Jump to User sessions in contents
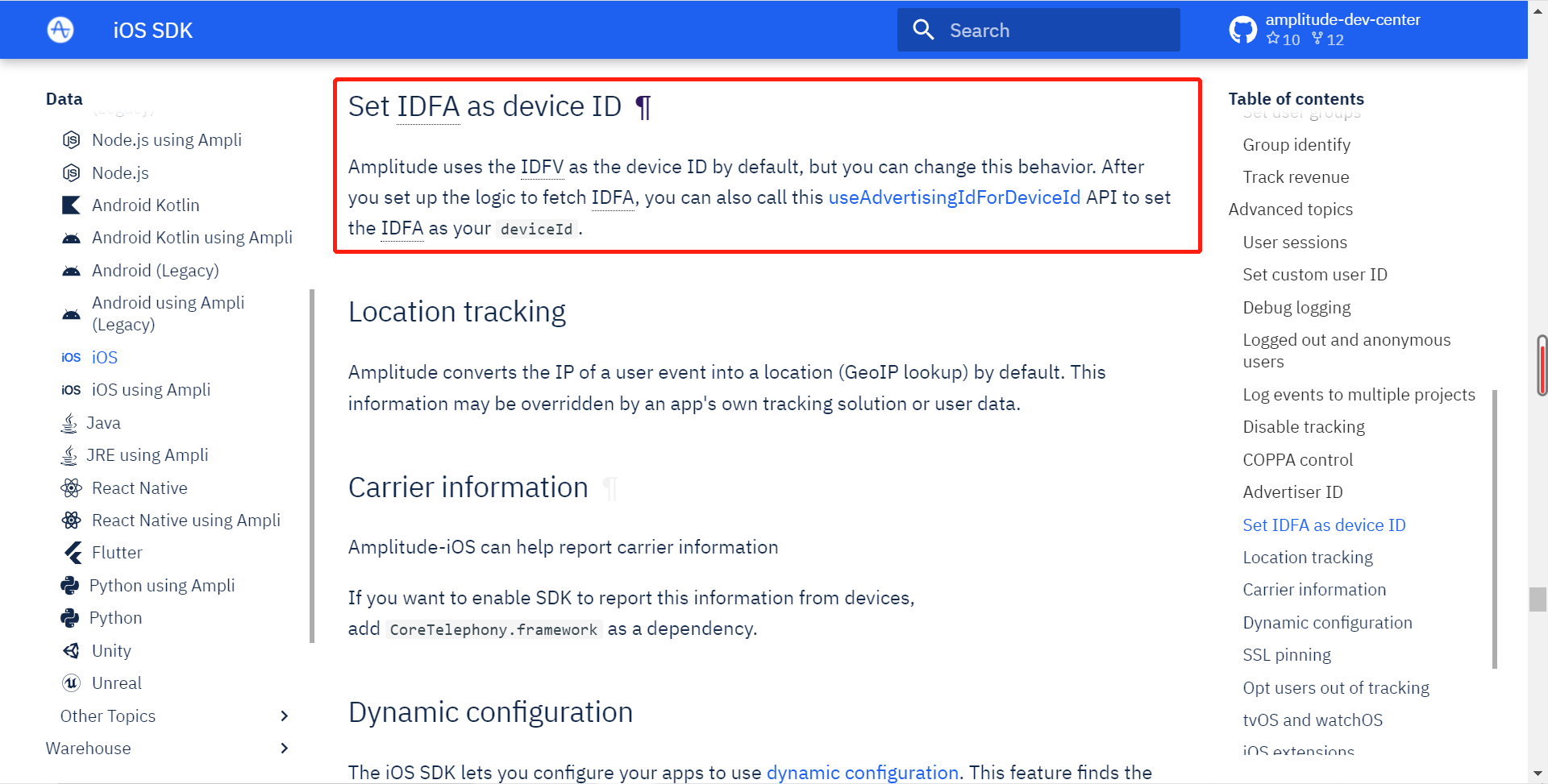This screenshot has width=1548, height=784. [1295, 243]
